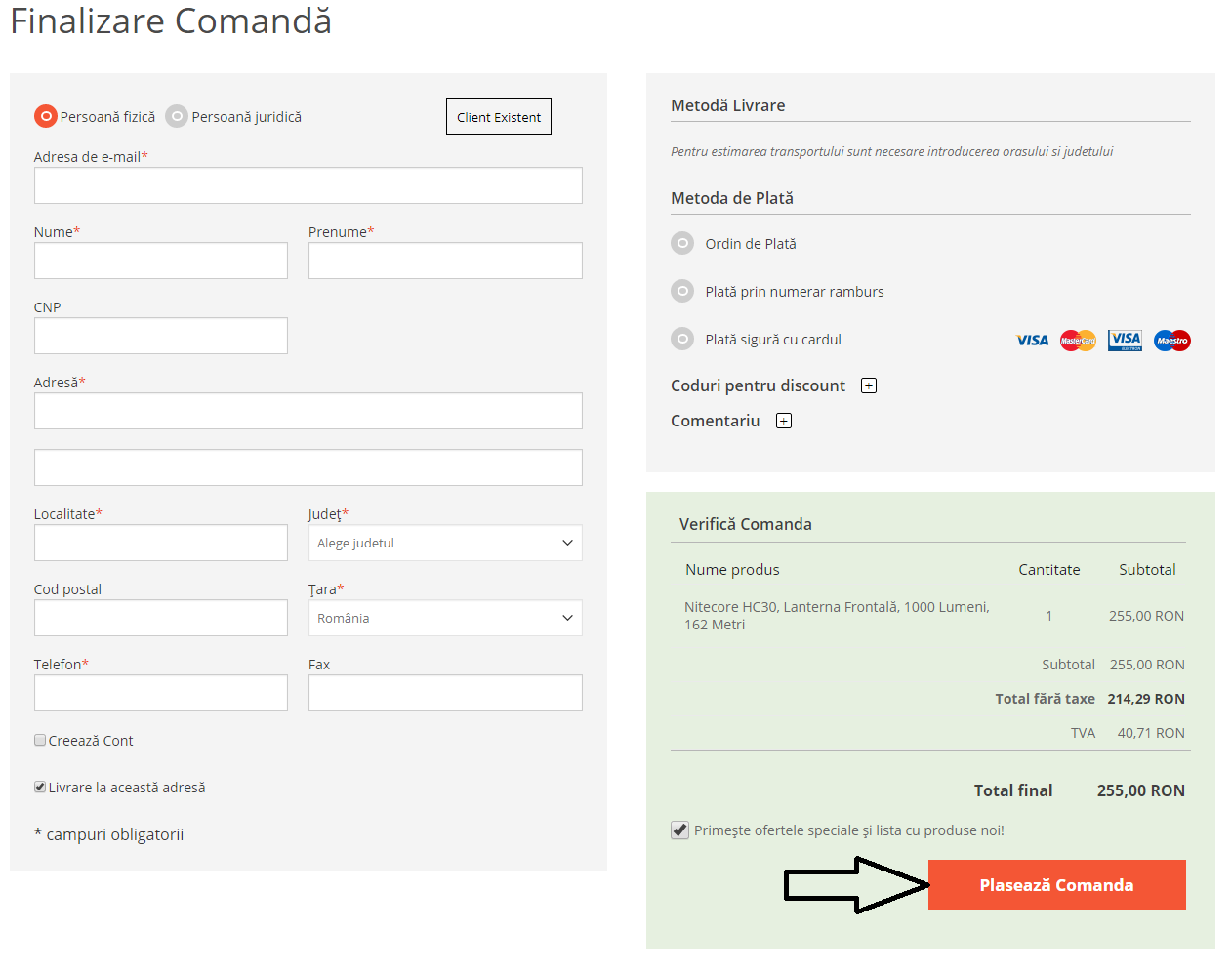Select Persoană fizică radio option
The width and height of the screenshot is (1232, 972).
point(46,117)
